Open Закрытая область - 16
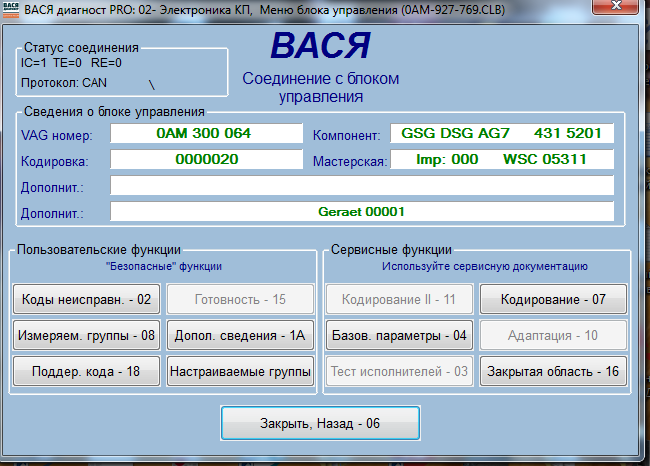 pyautogui.click(x=553, y=371)
